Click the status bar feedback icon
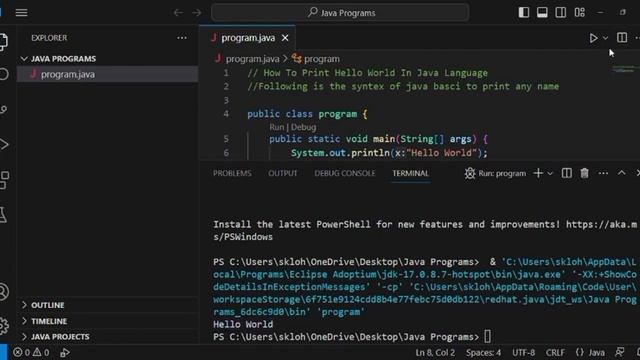The width and height of the screenshot is (640, 360). pos(620,352)
